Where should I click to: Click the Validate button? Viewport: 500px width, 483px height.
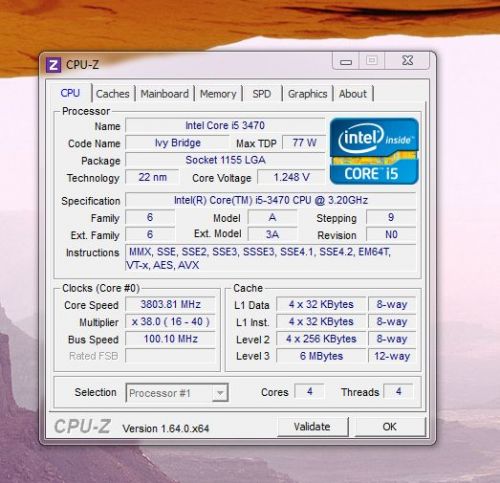[x=312, y=426]
